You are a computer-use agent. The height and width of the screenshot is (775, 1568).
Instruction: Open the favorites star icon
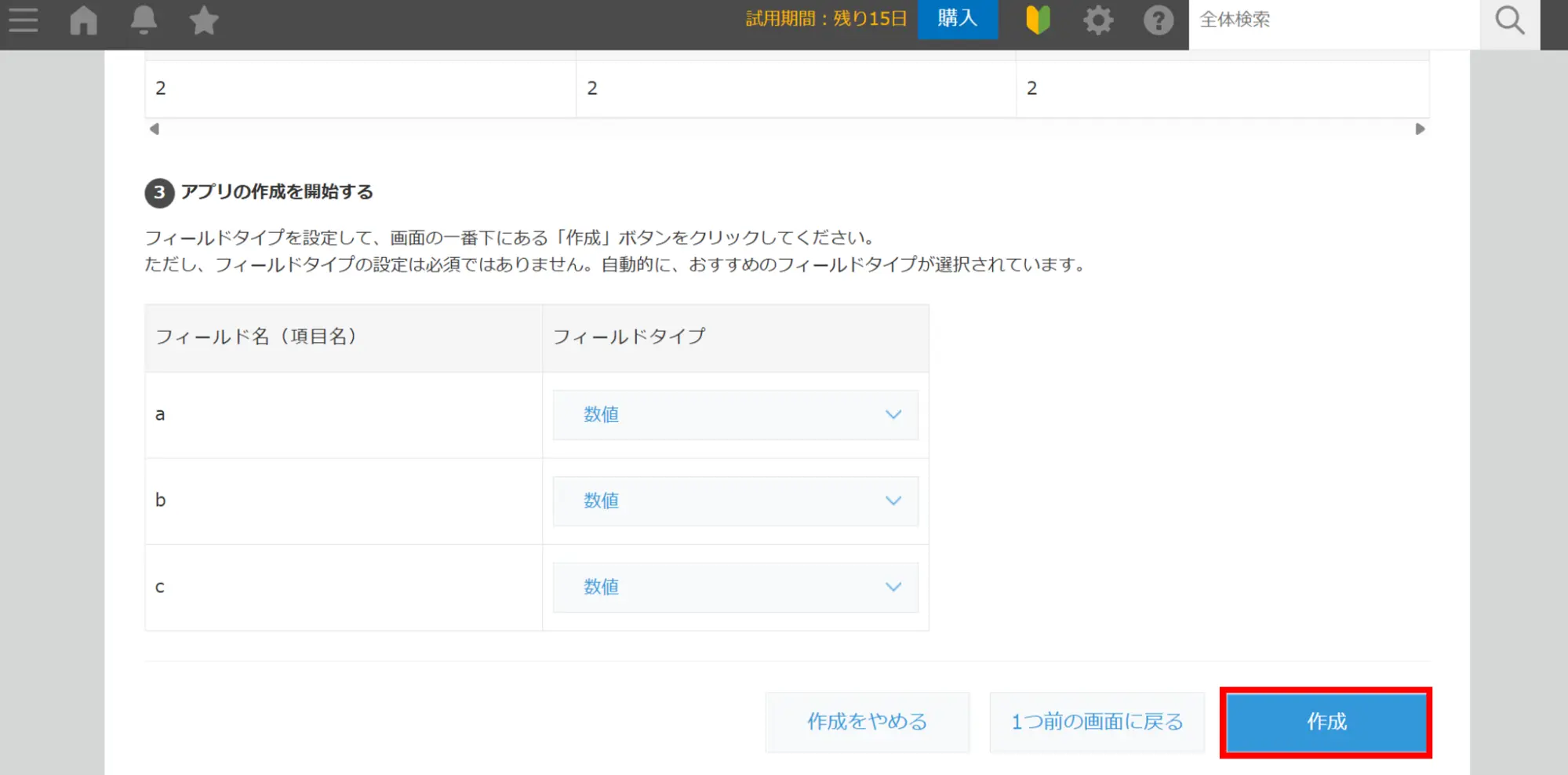204,20
